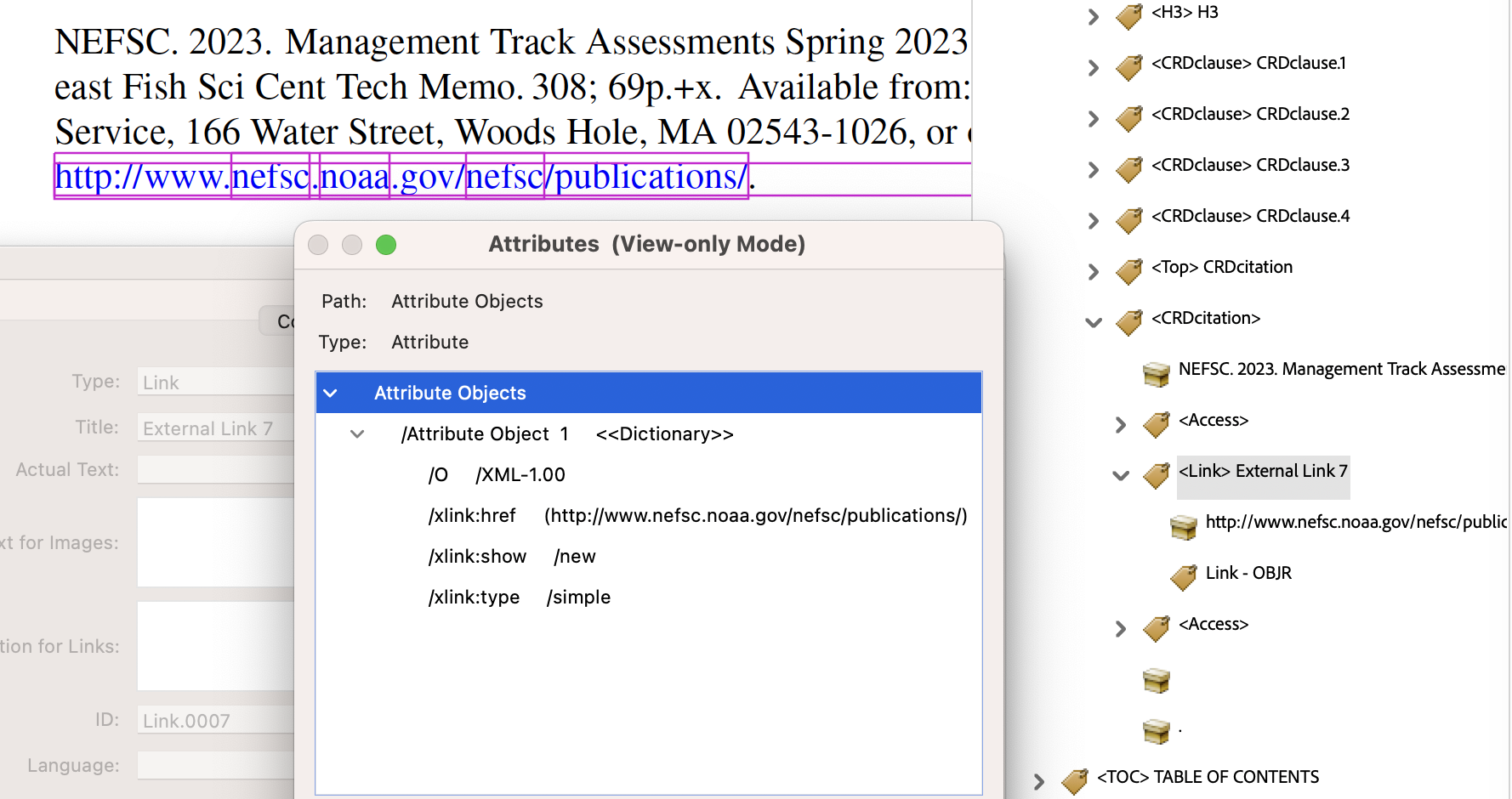Collapse the Attribute Objects row

(331, 393)
